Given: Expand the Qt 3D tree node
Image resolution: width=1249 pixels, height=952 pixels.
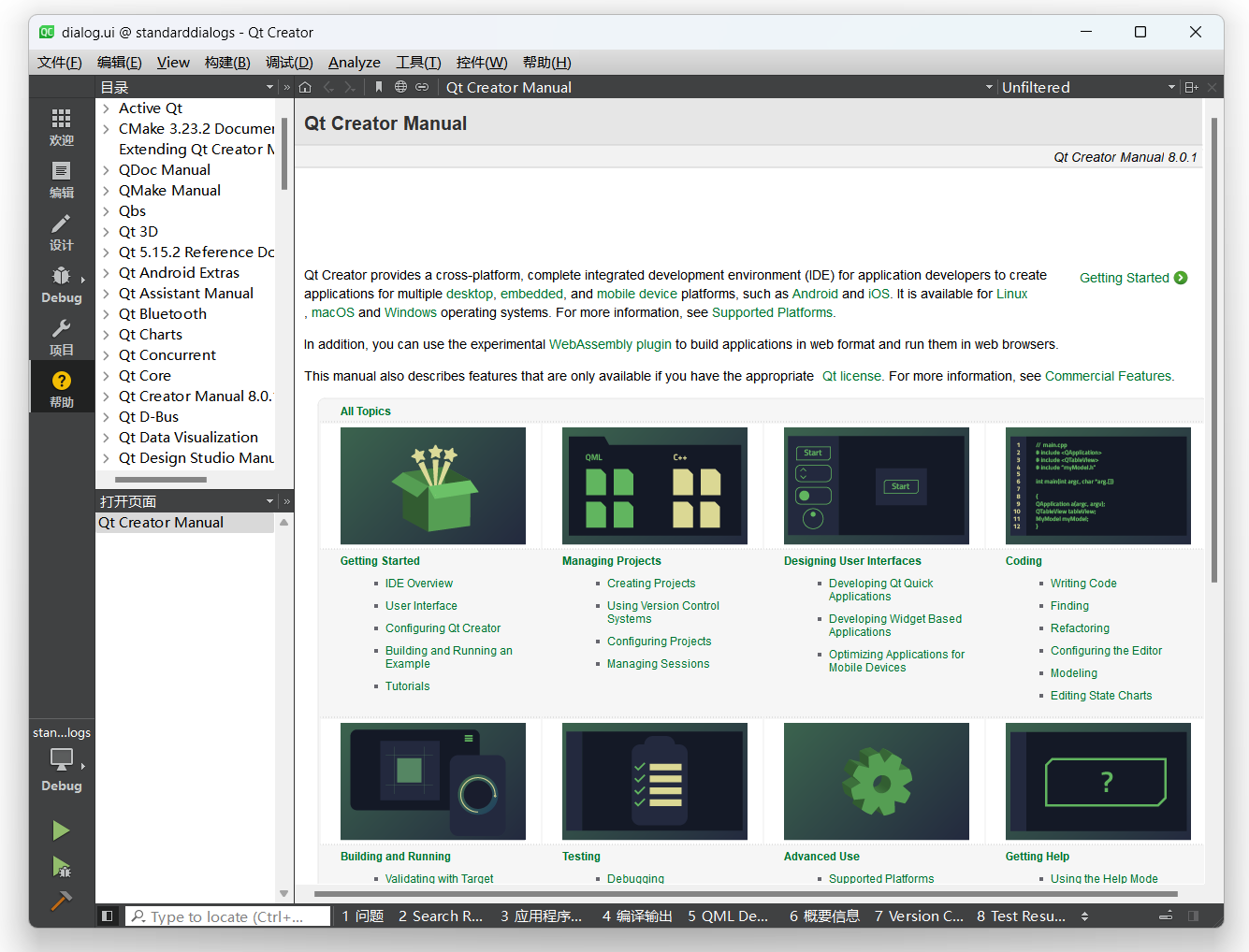Looking at the screenshot, I should (x=106, y=232).
